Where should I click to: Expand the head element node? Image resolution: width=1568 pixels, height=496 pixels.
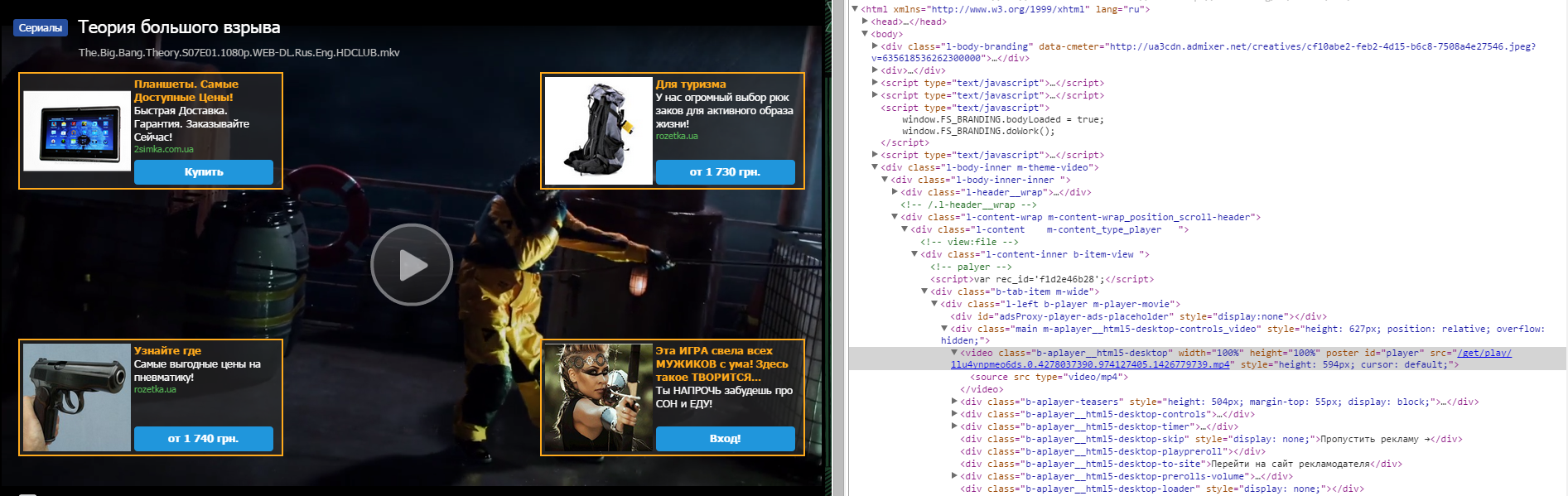click(866, 22)
